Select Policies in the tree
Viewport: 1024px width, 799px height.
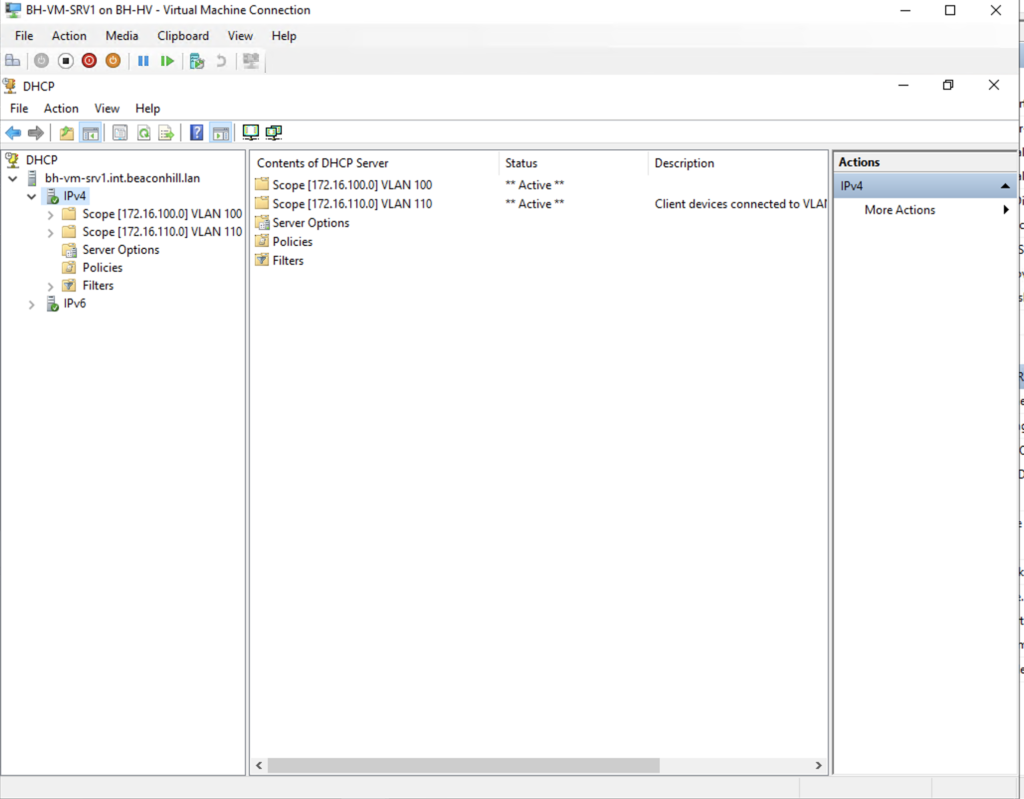click(x=102, y=268)
